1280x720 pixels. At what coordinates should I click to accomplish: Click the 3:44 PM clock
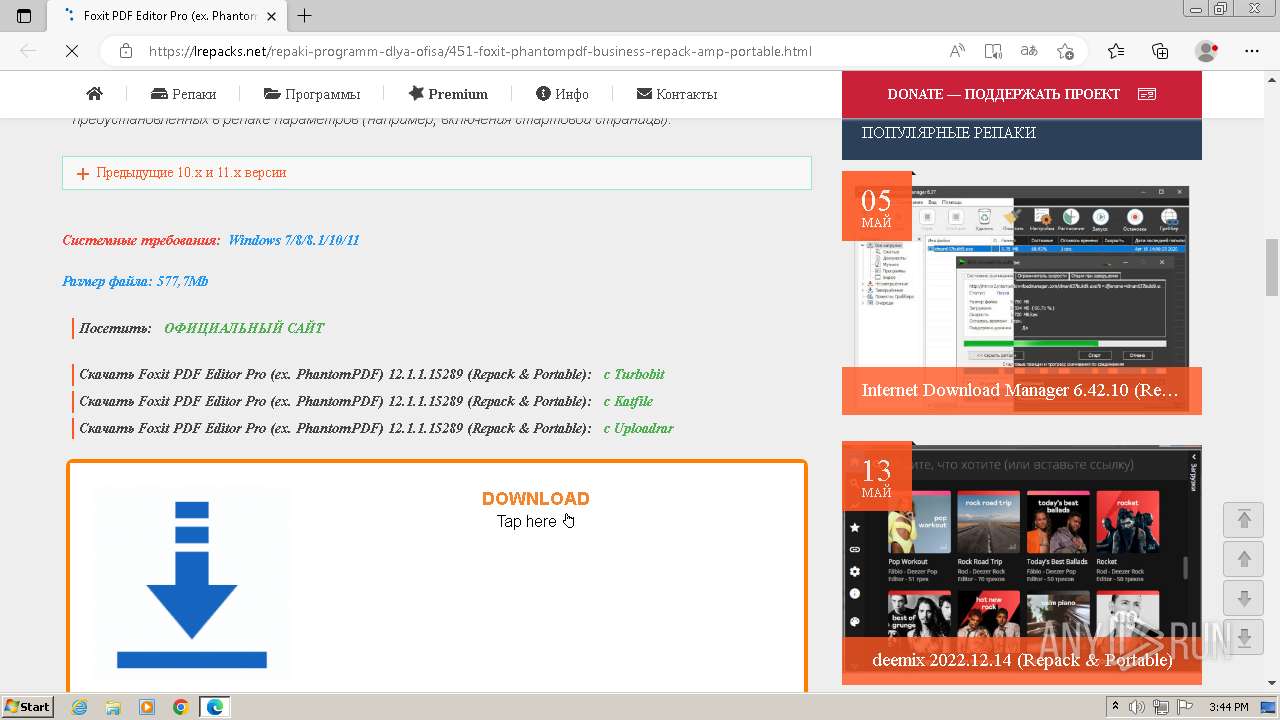point(1228,707)
